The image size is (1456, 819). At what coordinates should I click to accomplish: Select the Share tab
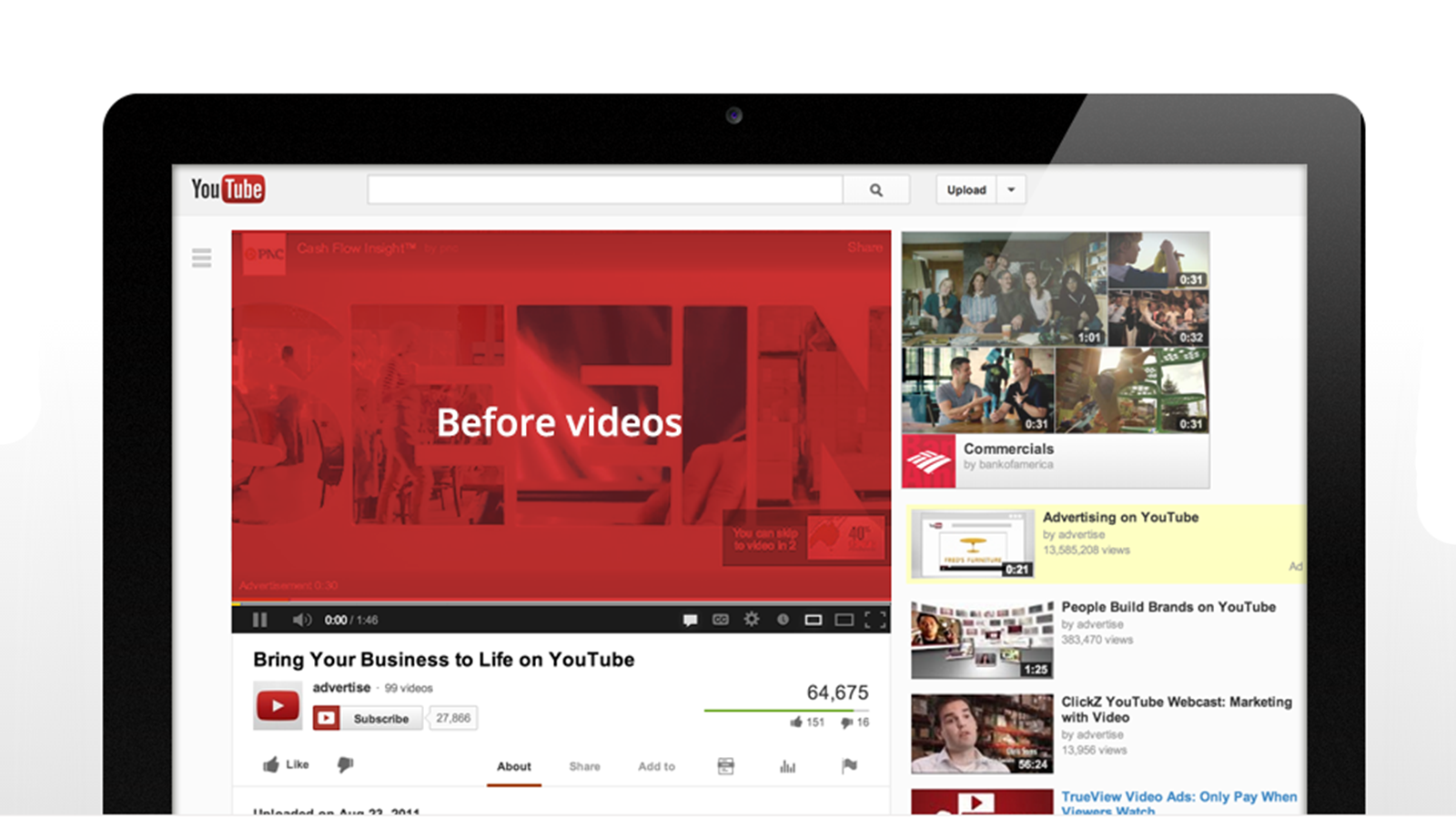click(x=584, y=766)
